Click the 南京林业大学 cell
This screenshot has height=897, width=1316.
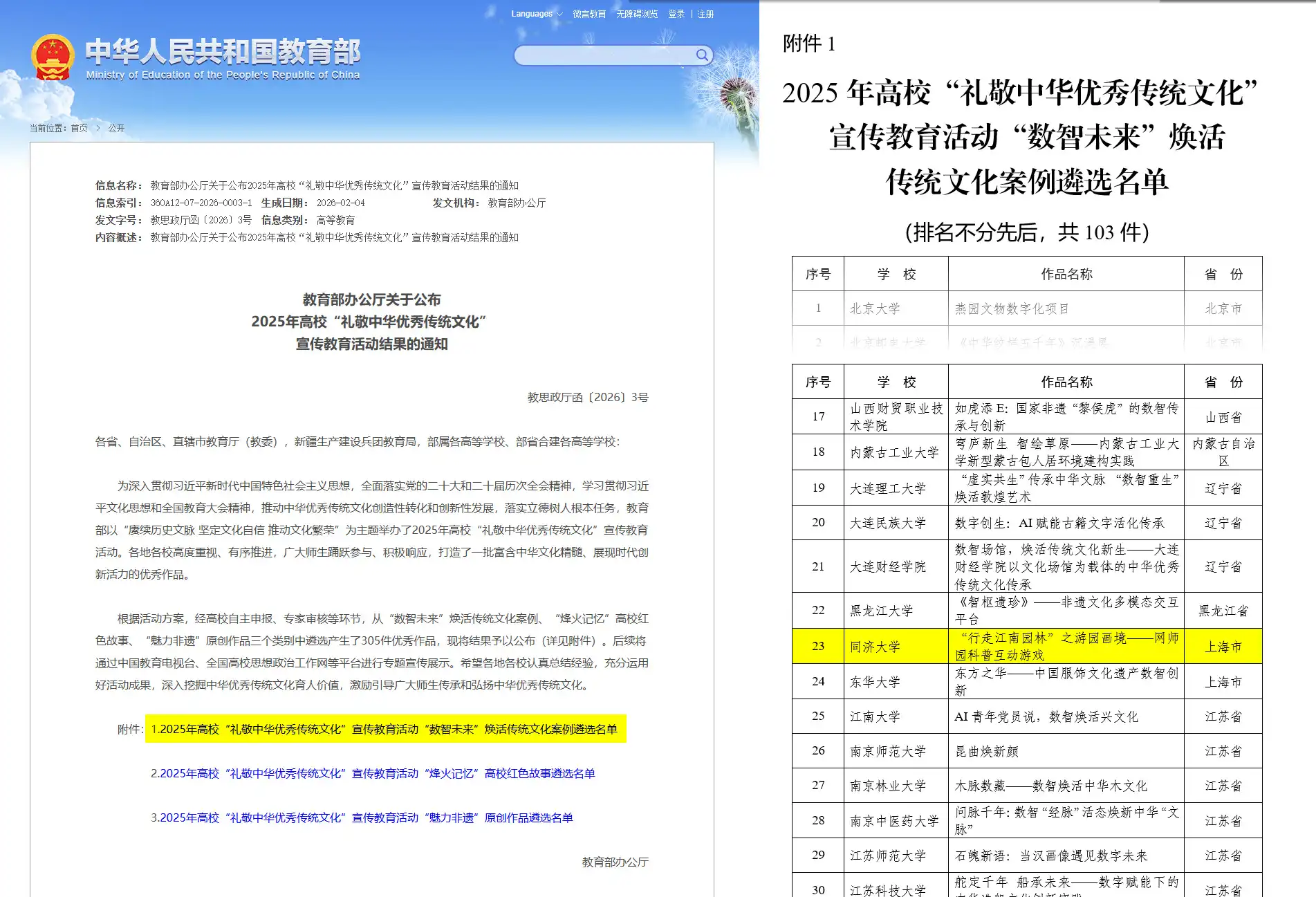coord(896,786)
